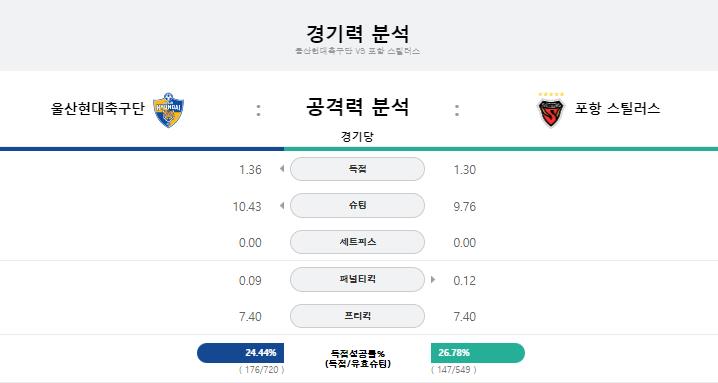This screenshot has width=718, height=383.
Task: Click the 포항 스틸러스 team name
Action: (x=617, y=109)
